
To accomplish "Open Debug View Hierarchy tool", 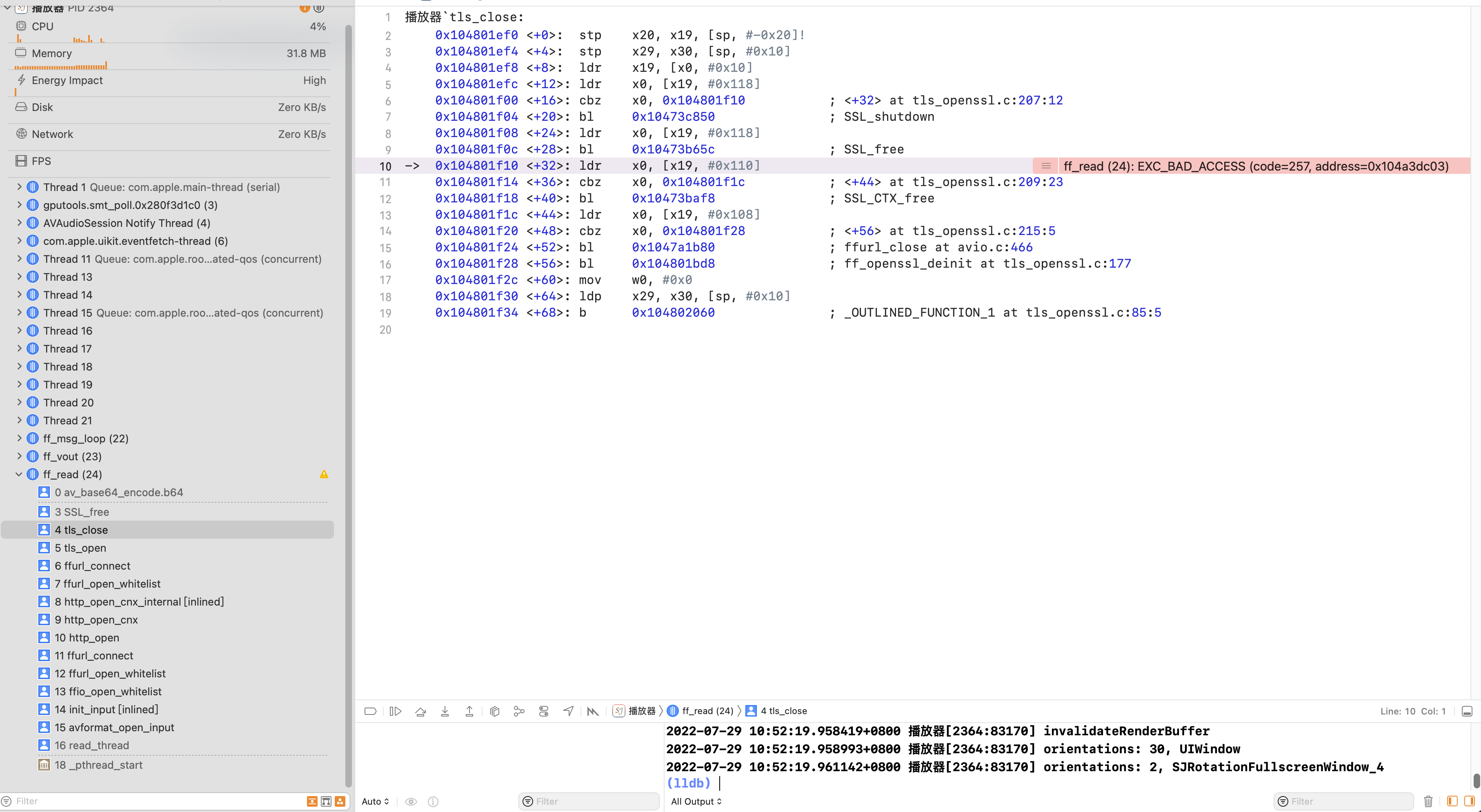I will point(494,711).
